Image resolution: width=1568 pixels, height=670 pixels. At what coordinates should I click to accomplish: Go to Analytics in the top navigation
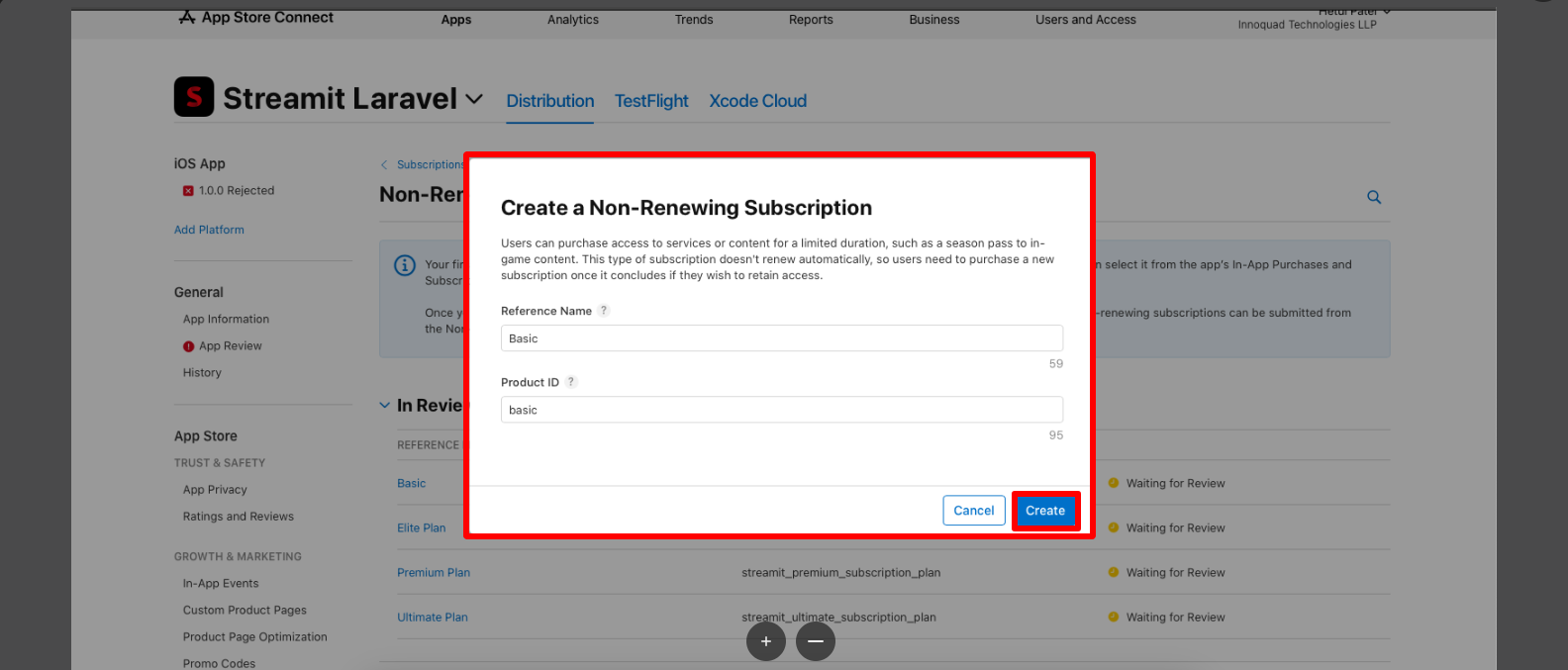point(573,20)
